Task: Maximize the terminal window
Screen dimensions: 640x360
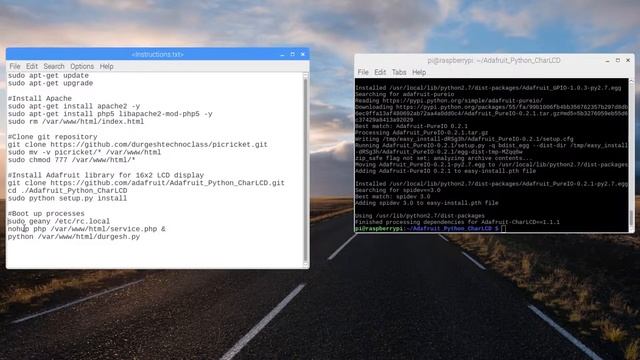Action: (x=618, y=60)
